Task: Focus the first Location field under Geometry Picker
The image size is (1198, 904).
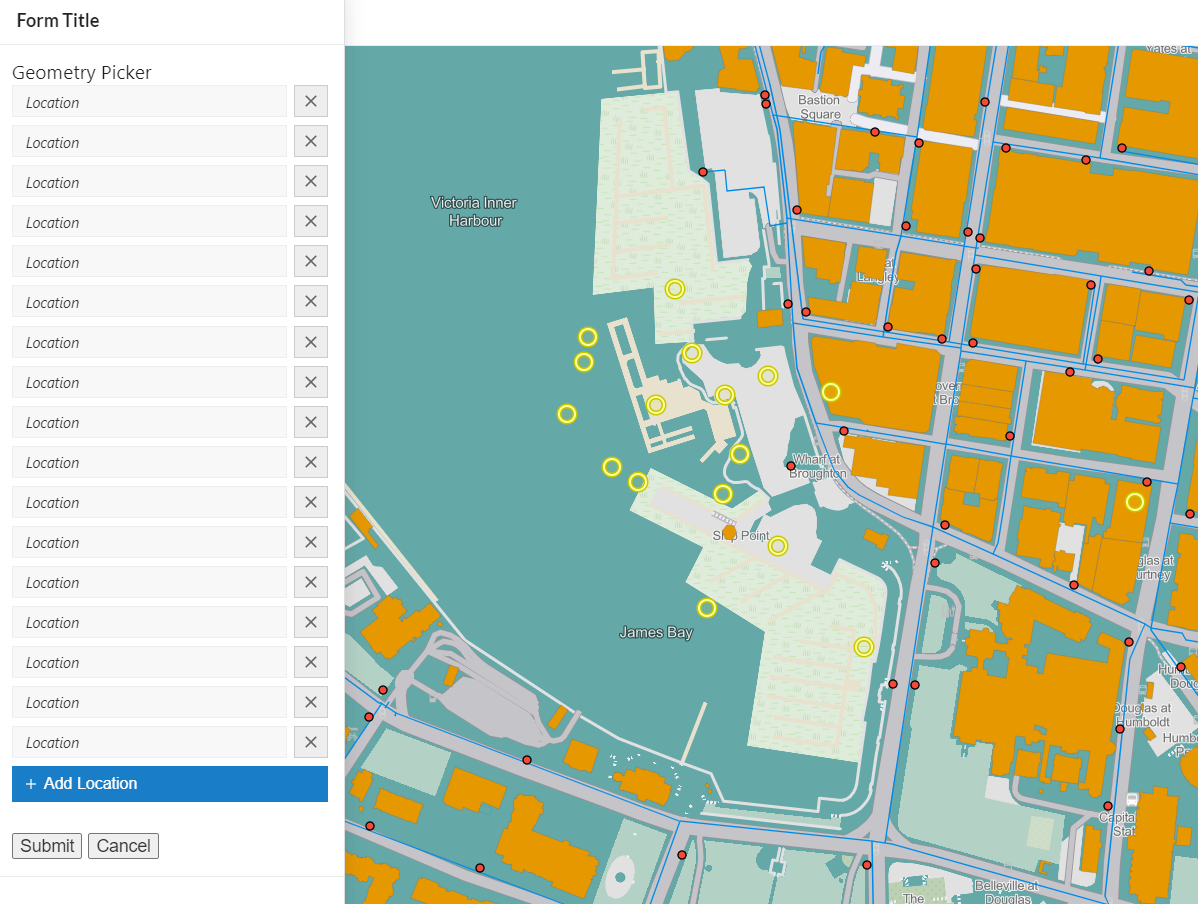Action: (150, 101)
